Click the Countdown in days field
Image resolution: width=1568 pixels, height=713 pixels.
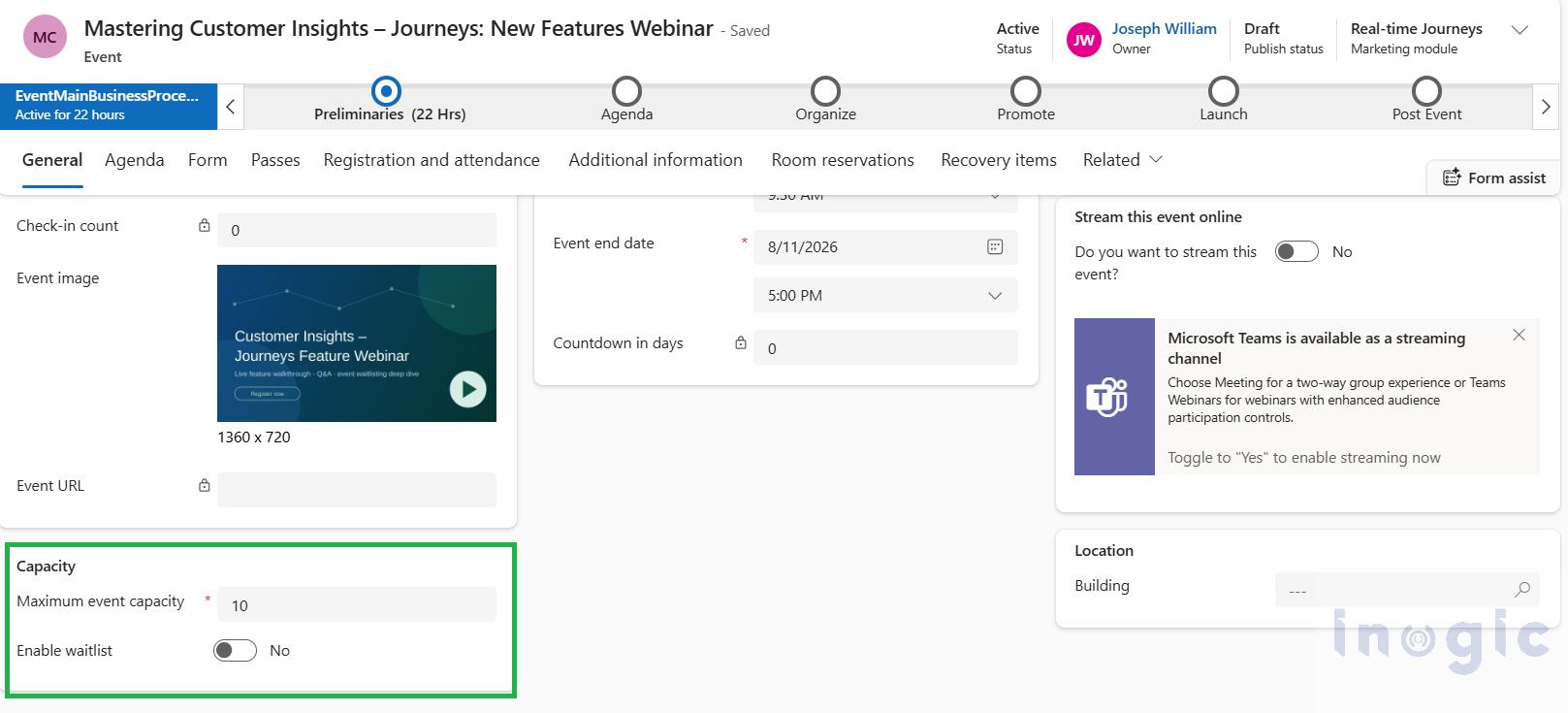coord(885,347)
